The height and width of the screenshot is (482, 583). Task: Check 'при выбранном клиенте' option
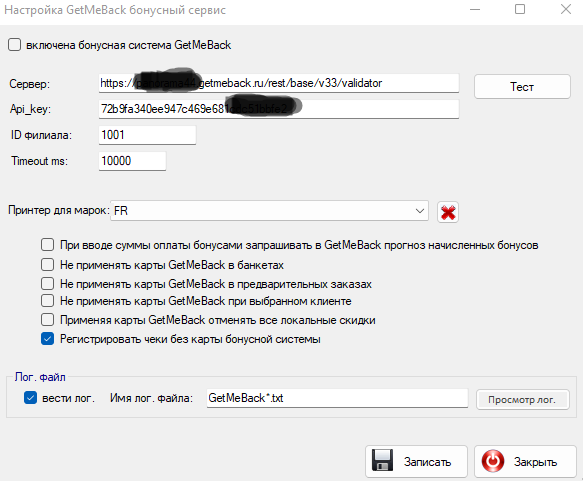coord(47,300)
